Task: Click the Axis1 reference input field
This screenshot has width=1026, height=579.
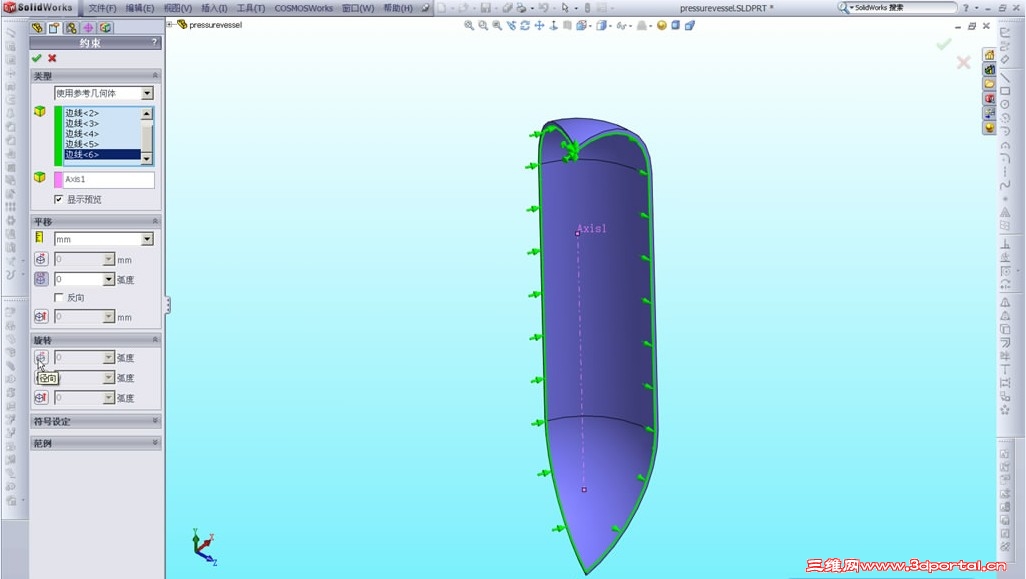Action: click(109, 179)
